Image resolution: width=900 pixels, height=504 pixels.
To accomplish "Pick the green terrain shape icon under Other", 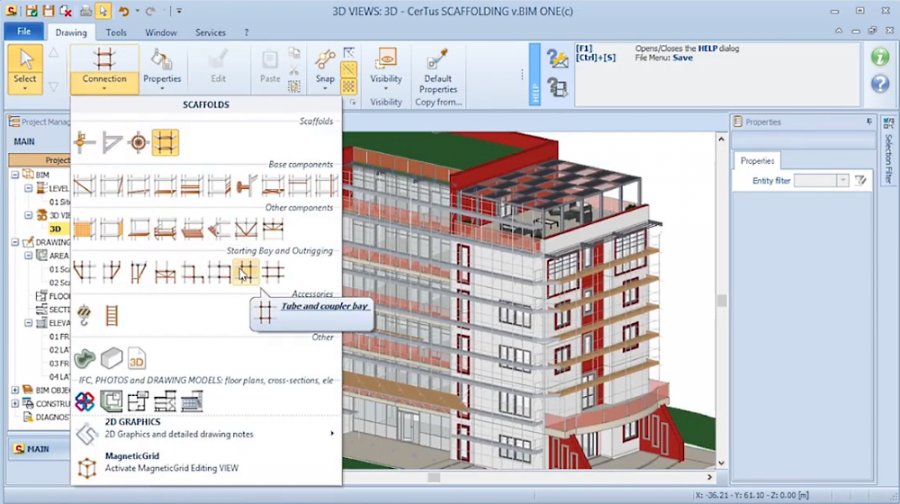I will (84, 358).
